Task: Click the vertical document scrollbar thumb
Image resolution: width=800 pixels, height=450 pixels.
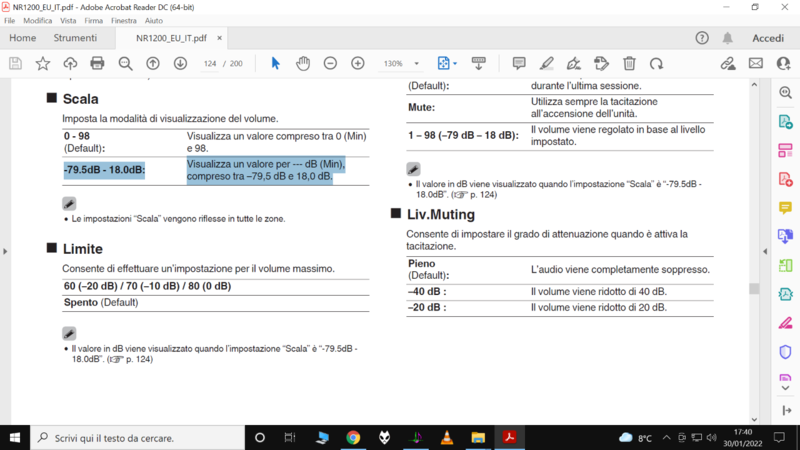Action: click(754, 288)
